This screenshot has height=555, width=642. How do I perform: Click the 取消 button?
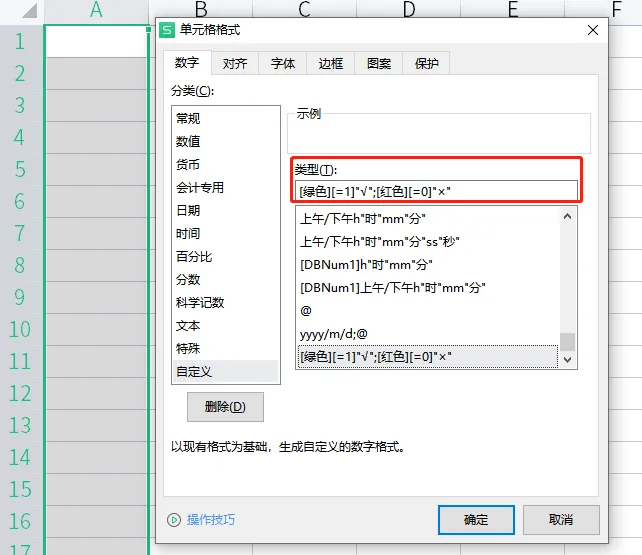(561, 520)
